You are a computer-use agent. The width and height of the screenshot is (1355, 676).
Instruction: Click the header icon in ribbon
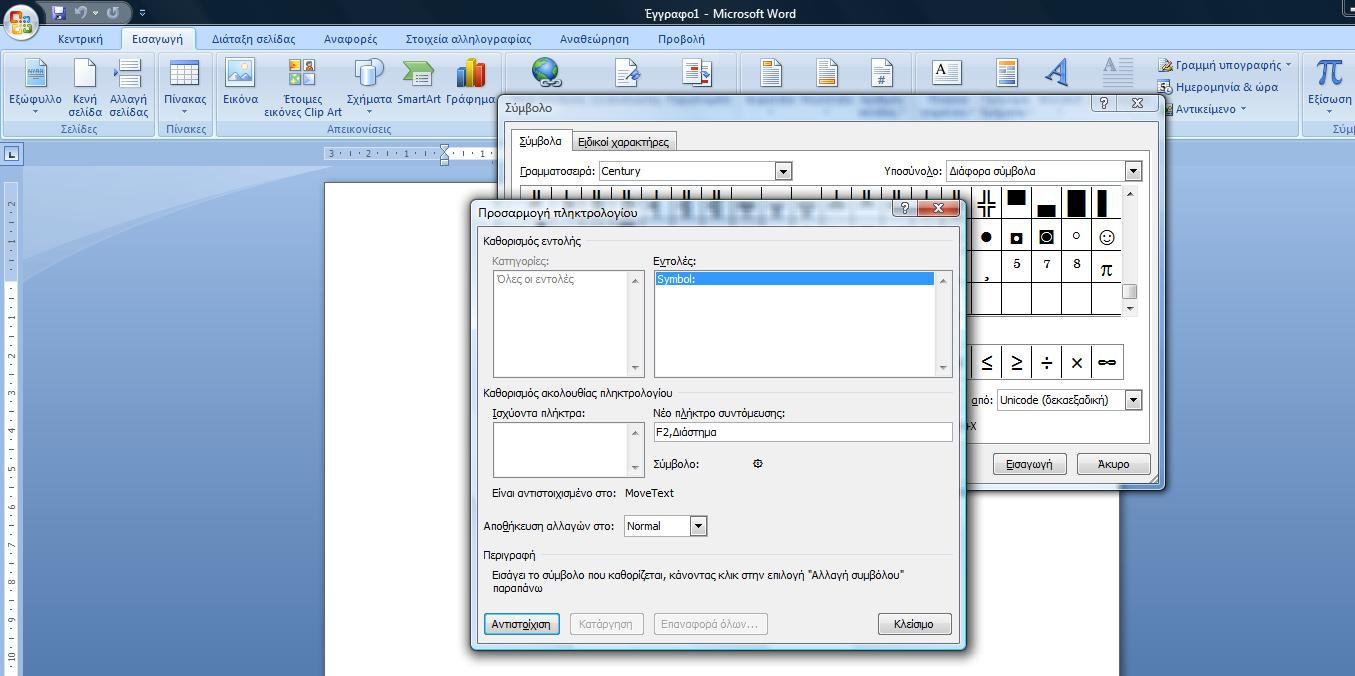point(771,73)
